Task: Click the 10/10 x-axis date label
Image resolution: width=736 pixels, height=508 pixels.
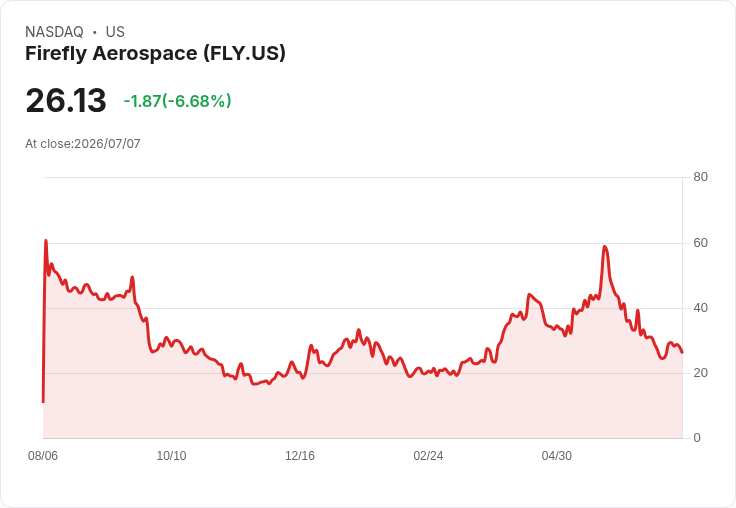Action: coord(171,456)
